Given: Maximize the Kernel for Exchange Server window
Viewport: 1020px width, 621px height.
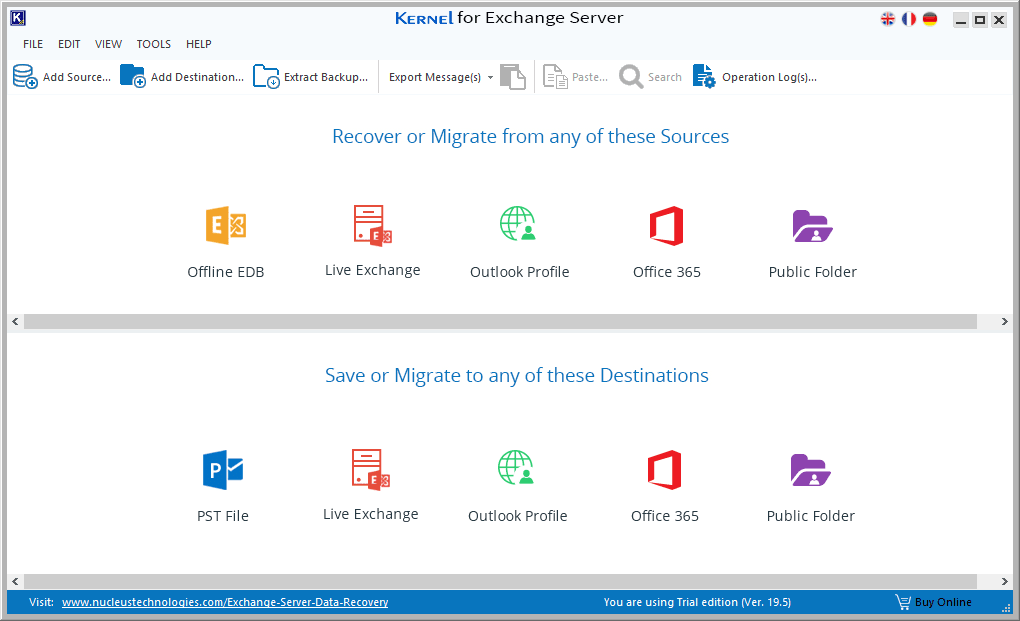Looking at the screenshot, I should [980, 20].
